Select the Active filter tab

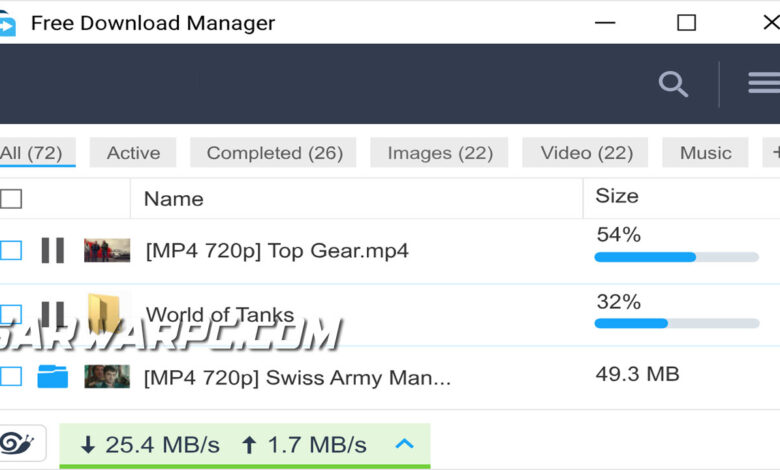(133, 153)
